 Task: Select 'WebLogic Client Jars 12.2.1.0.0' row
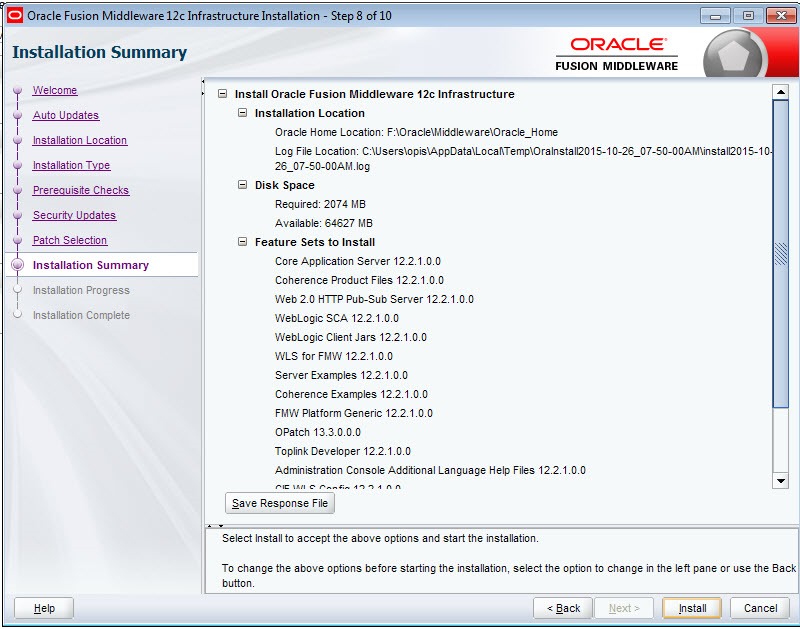coord(351,337)
